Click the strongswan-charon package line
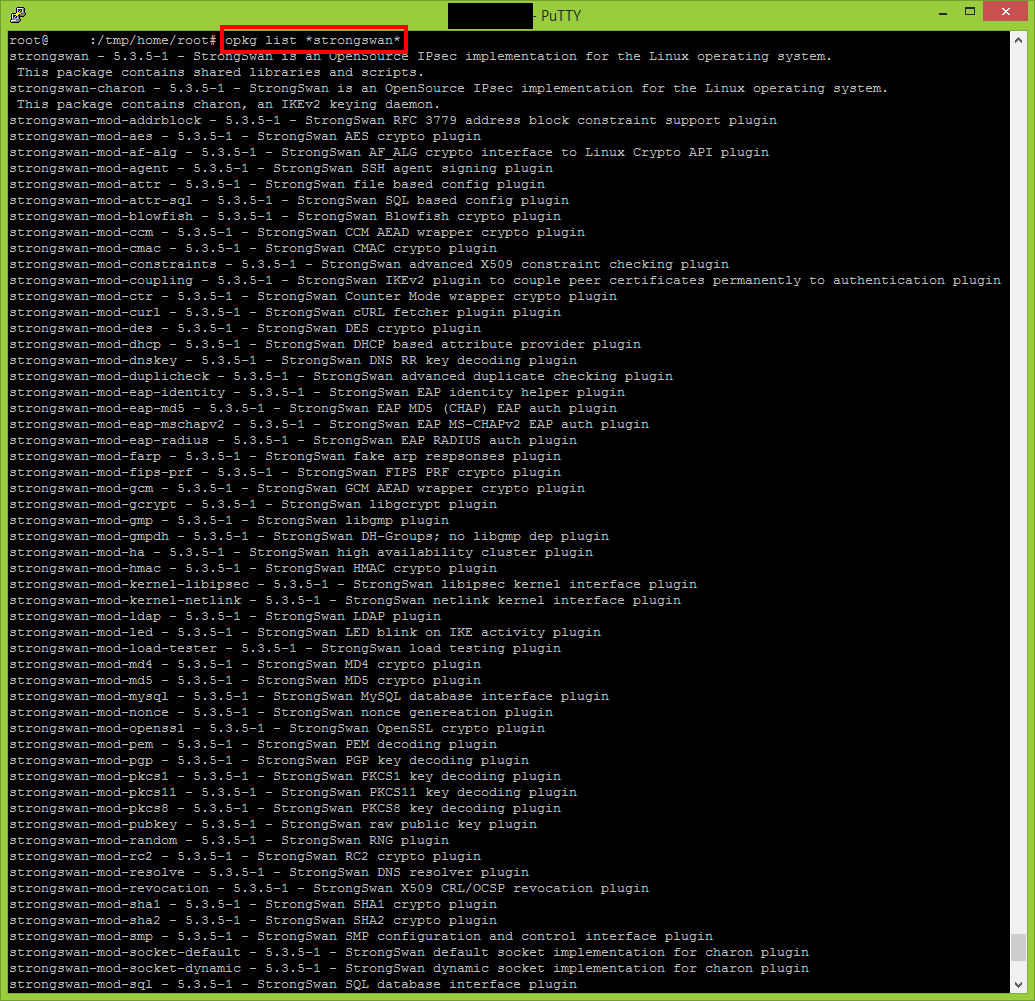1035x1001 pixels. click(x=449, y=88)
